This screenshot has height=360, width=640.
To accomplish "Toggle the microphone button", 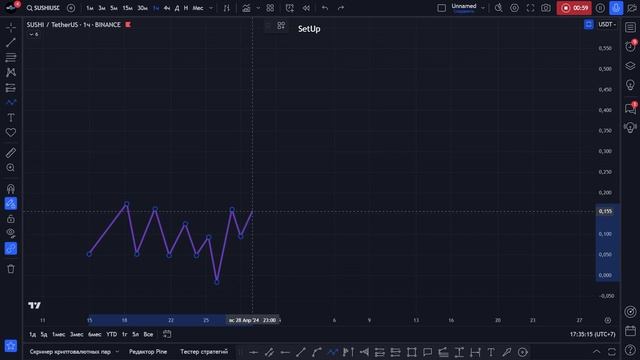I will click(616, 8).
